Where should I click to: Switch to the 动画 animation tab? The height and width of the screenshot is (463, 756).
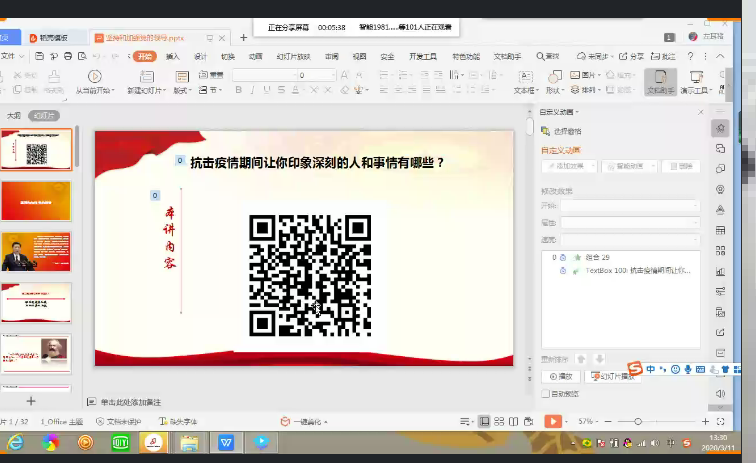[x=256, y=56]
